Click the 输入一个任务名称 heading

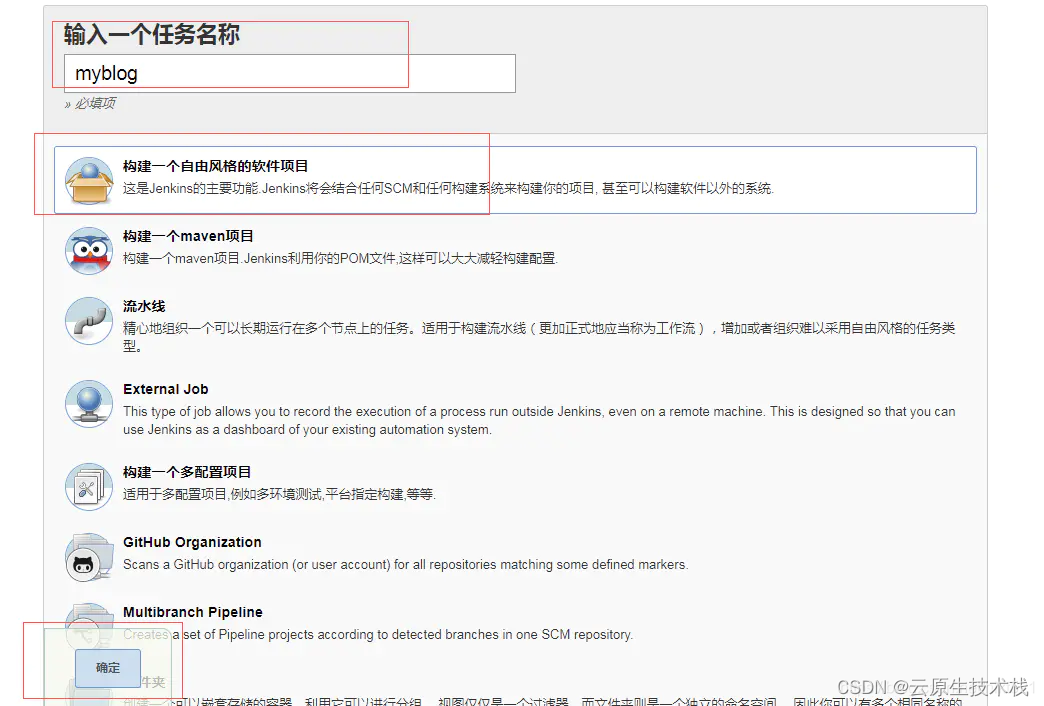click(x=152, y=34)
